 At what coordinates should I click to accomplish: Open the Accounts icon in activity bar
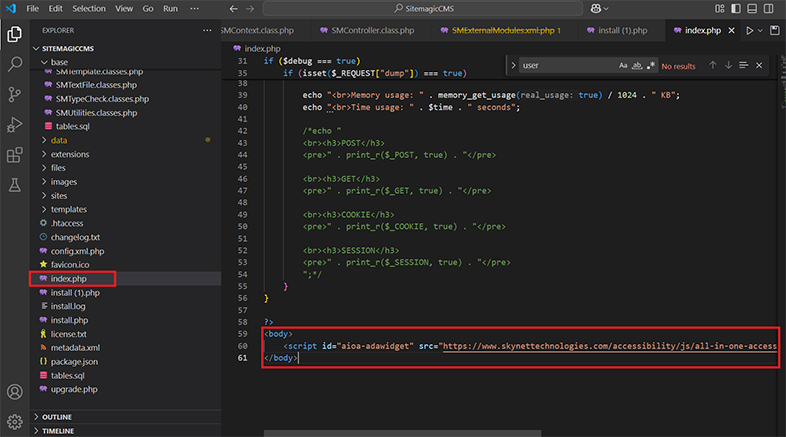click(x=15, y=392)
